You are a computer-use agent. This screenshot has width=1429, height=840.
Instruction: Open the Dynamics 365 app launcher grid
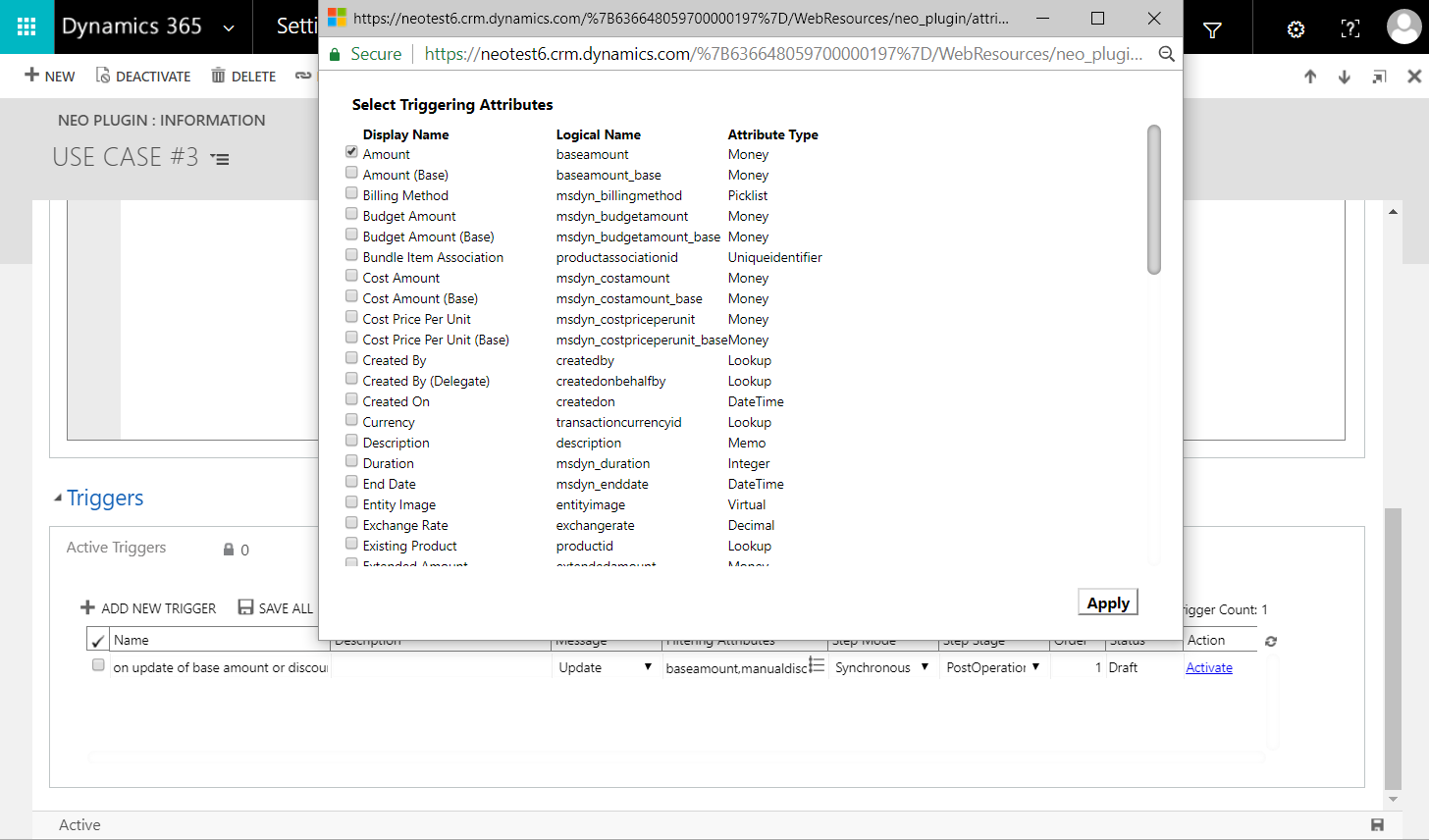26,26
